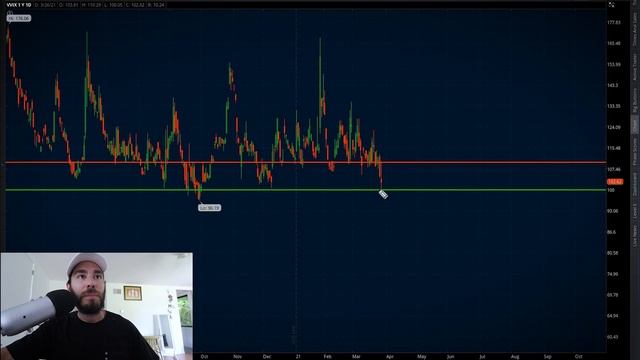Click the 124.09 price axis value
The height and width of the screenshot is (360, 640).
pos(614,127)
